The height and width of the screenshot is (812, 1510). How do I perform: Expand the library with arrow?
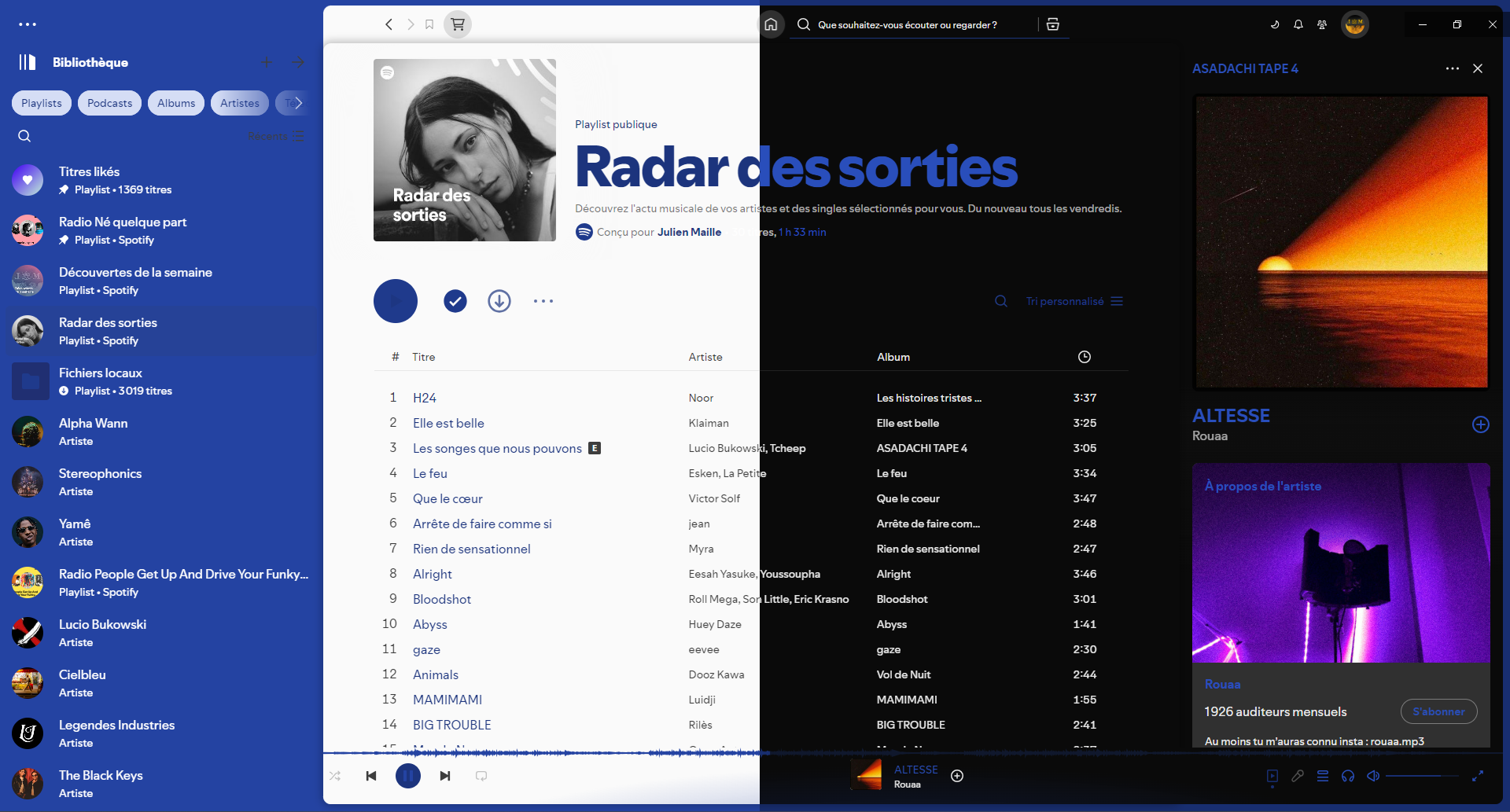coord(298,62)
